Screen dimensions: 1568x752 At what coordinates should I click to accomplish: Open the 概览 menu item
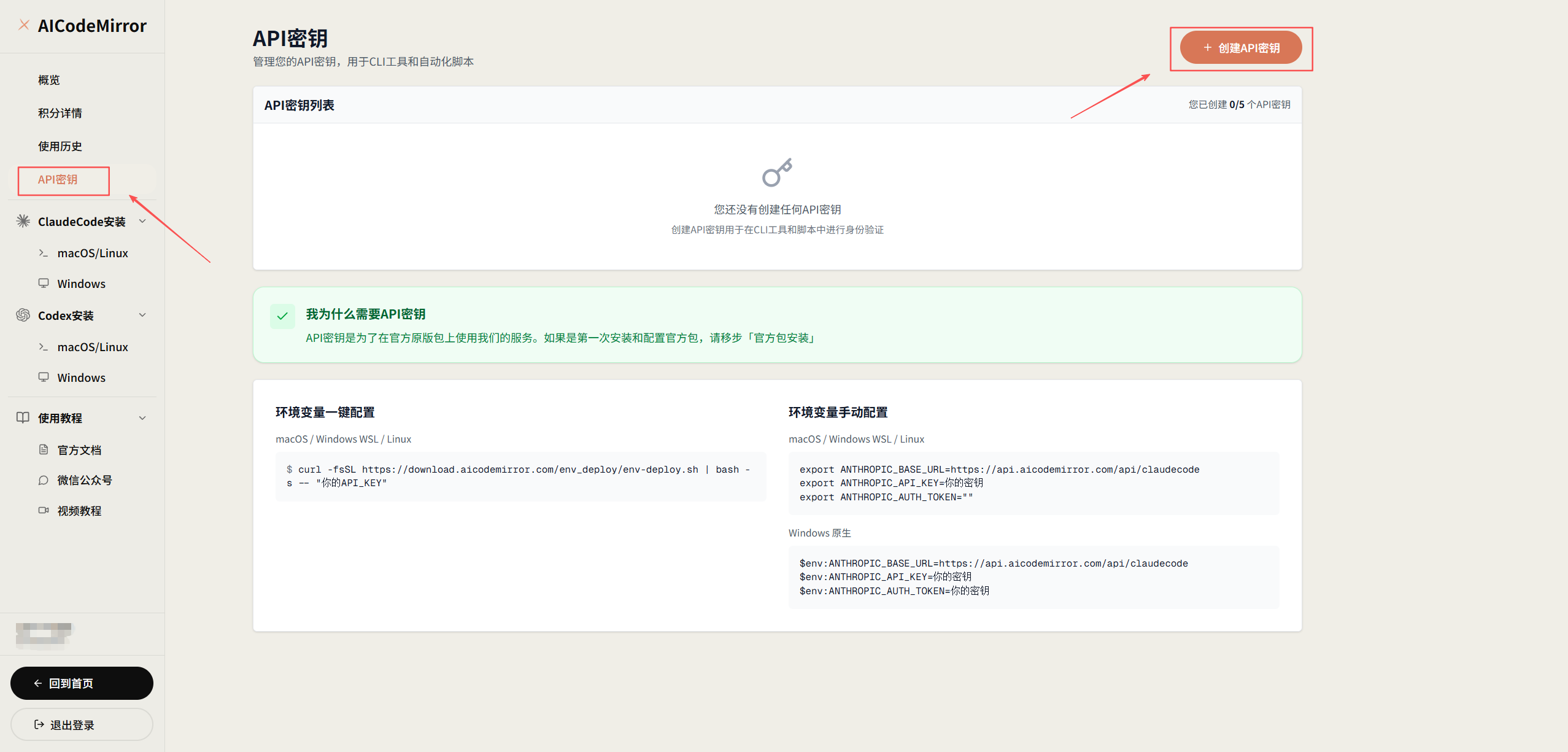pos(49,80)
